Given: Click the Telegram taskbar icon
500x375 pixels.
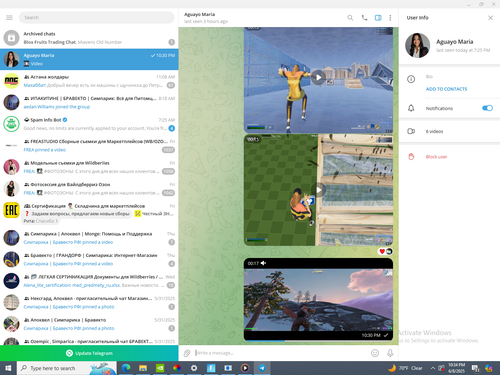Looking at the screenshot, I should (262, 368).
